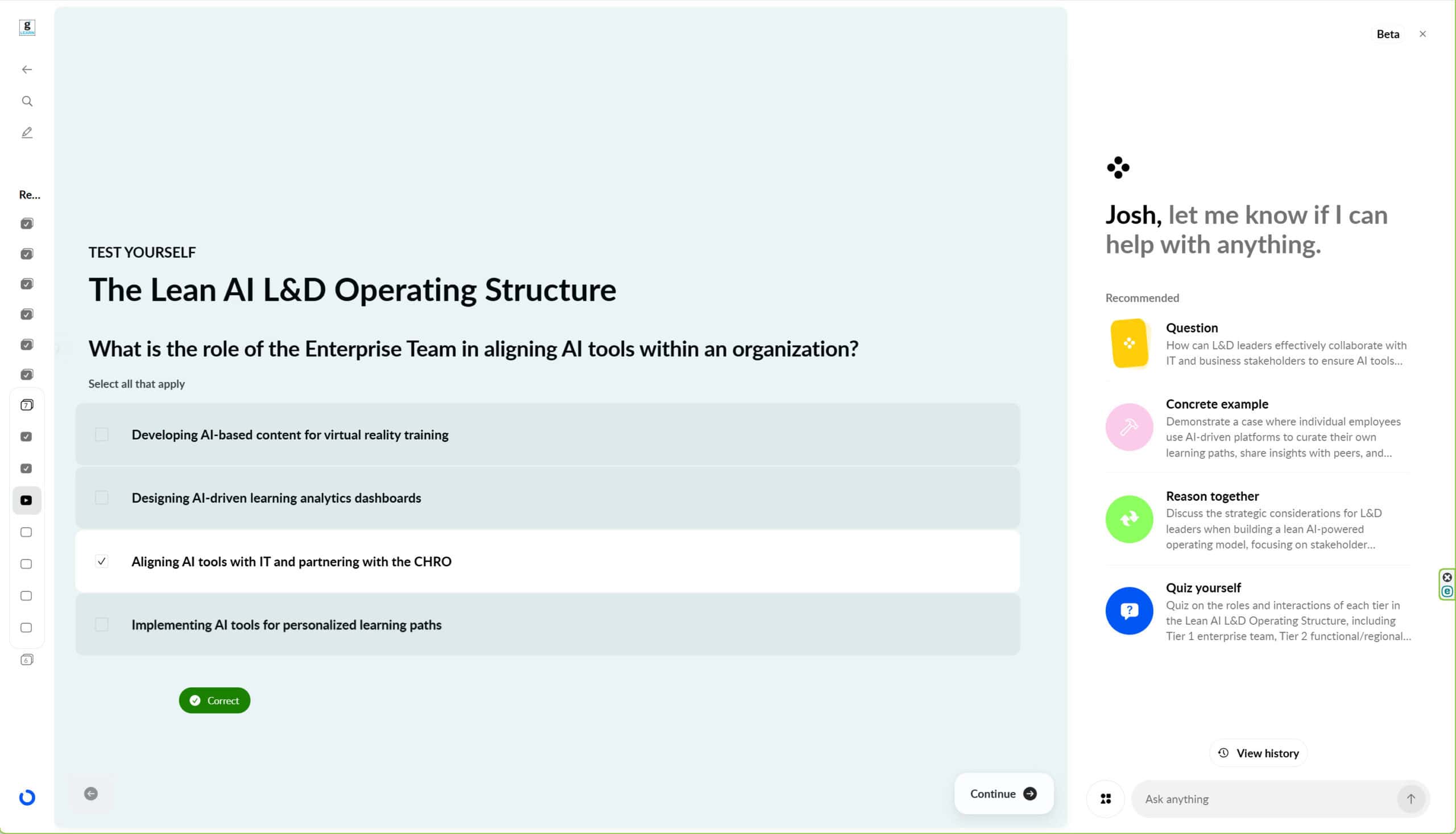Screen dimensions: 1456x834
Task: Open first completed lesson in sidebar list
Action: (27, 223)
